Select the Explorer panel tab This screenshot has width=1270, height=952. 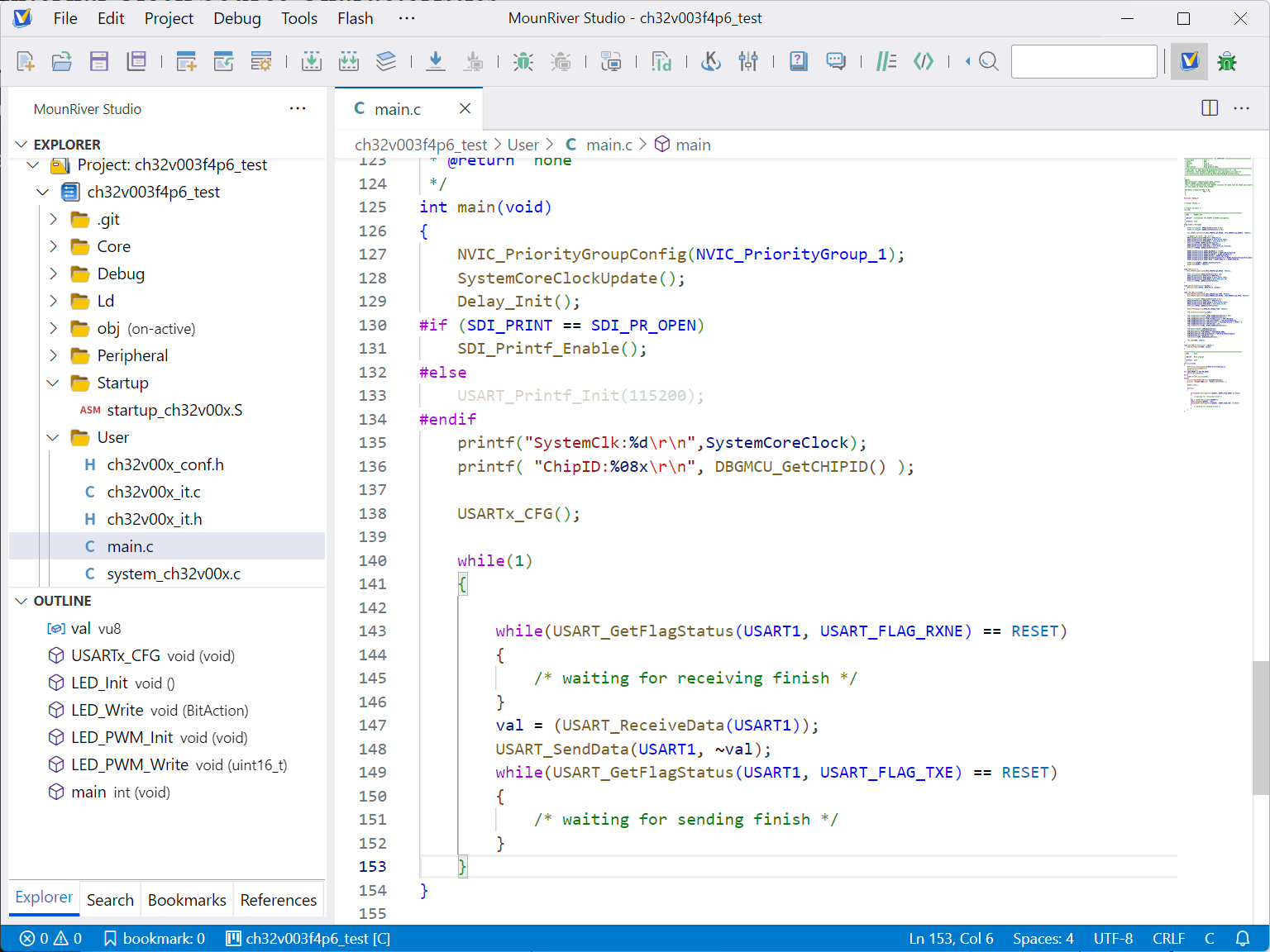tap(44, 897)
